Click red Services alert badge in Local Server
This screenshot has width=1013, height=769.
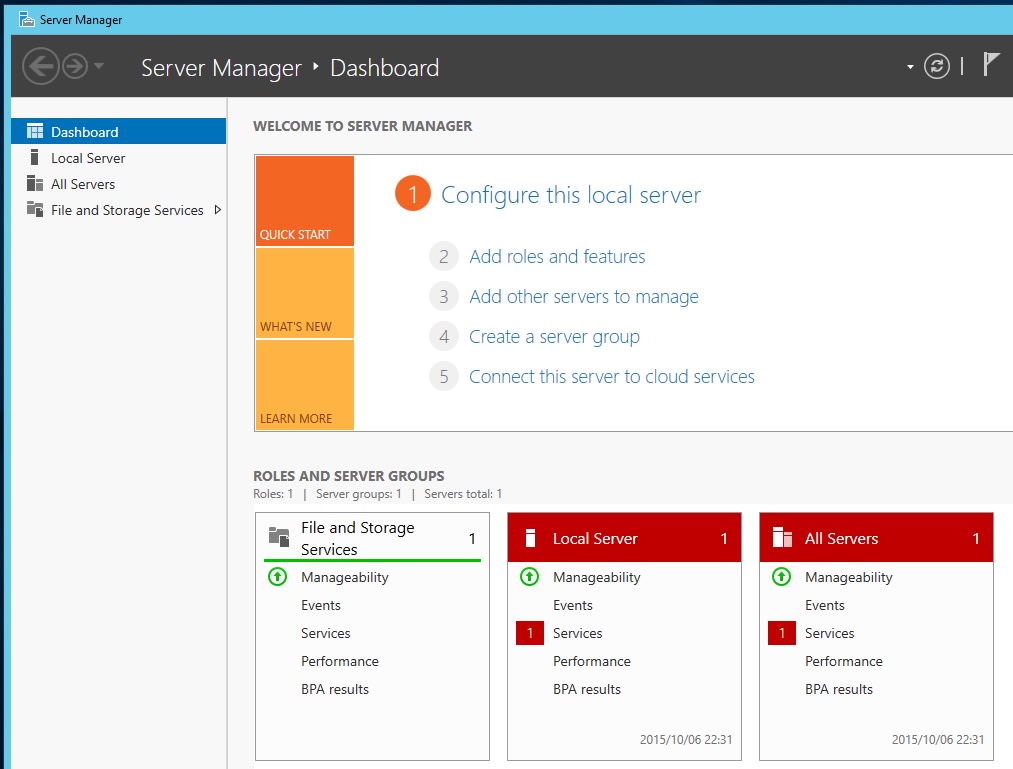(530, 633)
